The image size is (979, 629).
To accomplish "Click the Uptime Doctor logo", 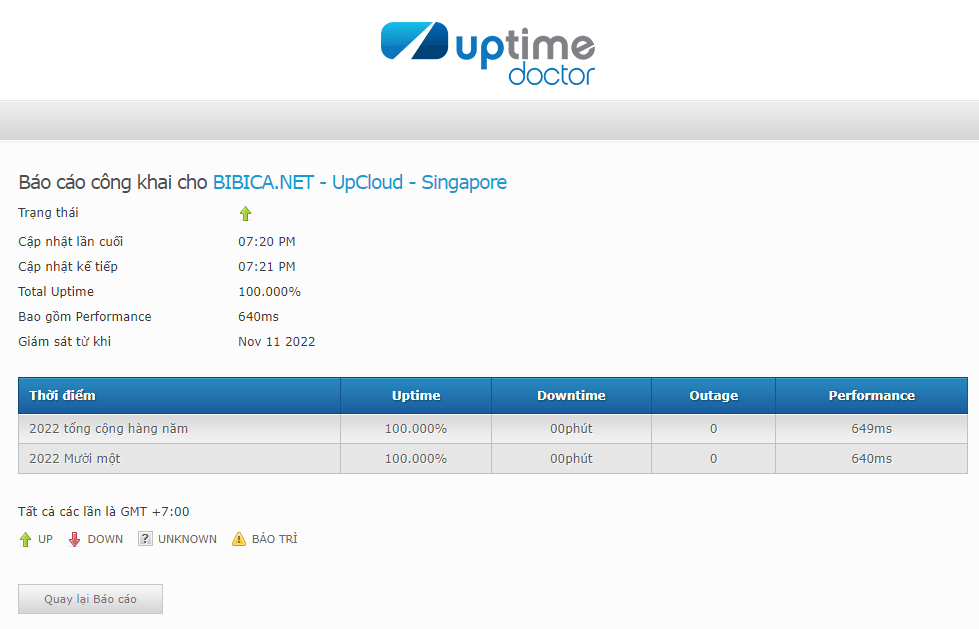I will (488, 54).
